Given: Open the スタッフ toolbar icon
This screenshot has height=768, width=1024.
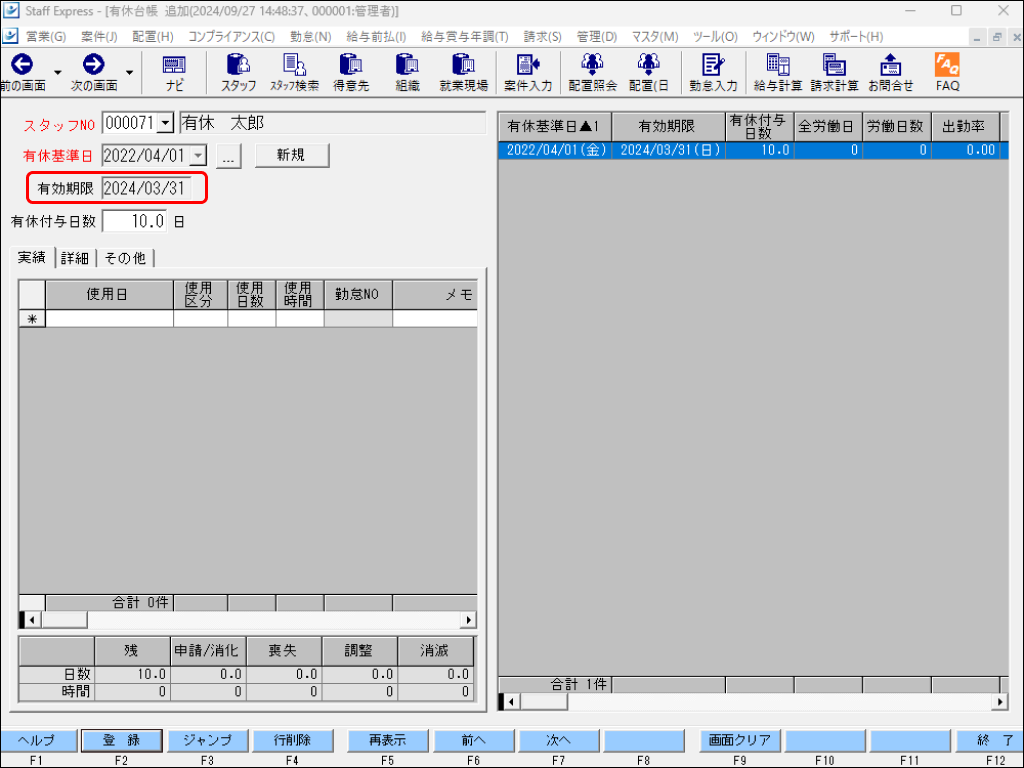Looking at the screenshot, I should [238, 72].
